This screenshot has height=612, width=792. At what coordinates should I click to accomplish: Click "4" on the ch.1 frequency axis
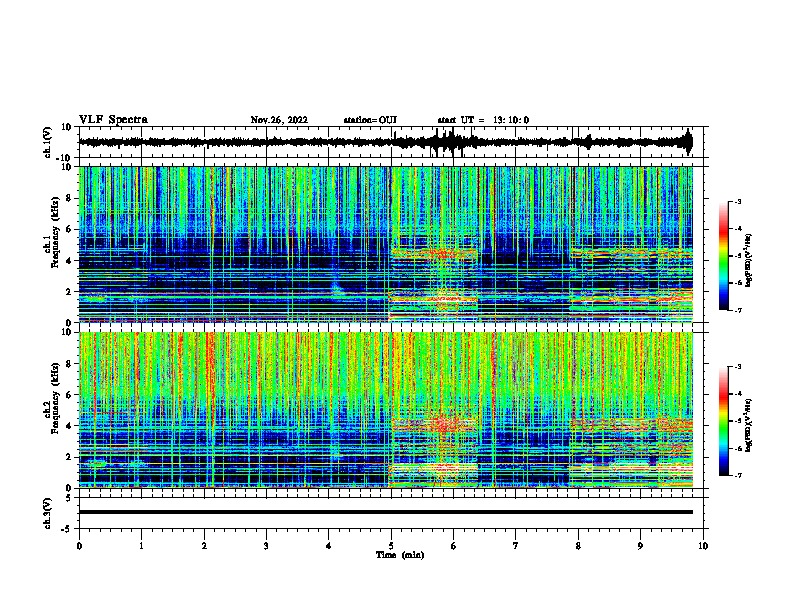click(70, 261)
